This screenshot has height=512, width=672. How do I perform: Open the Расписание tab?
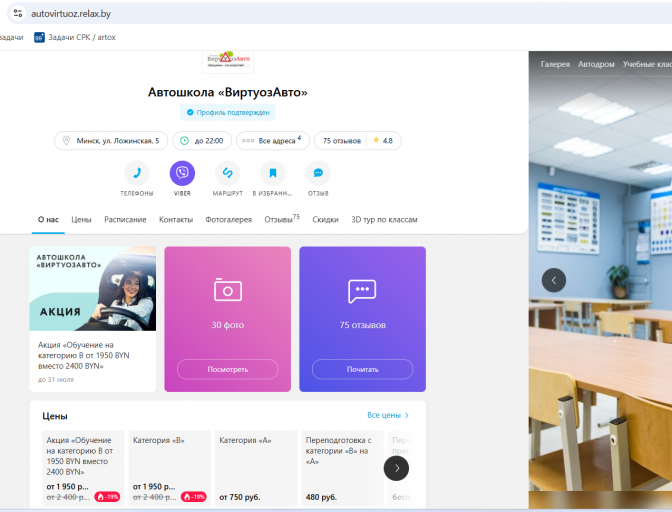point(125,220)
